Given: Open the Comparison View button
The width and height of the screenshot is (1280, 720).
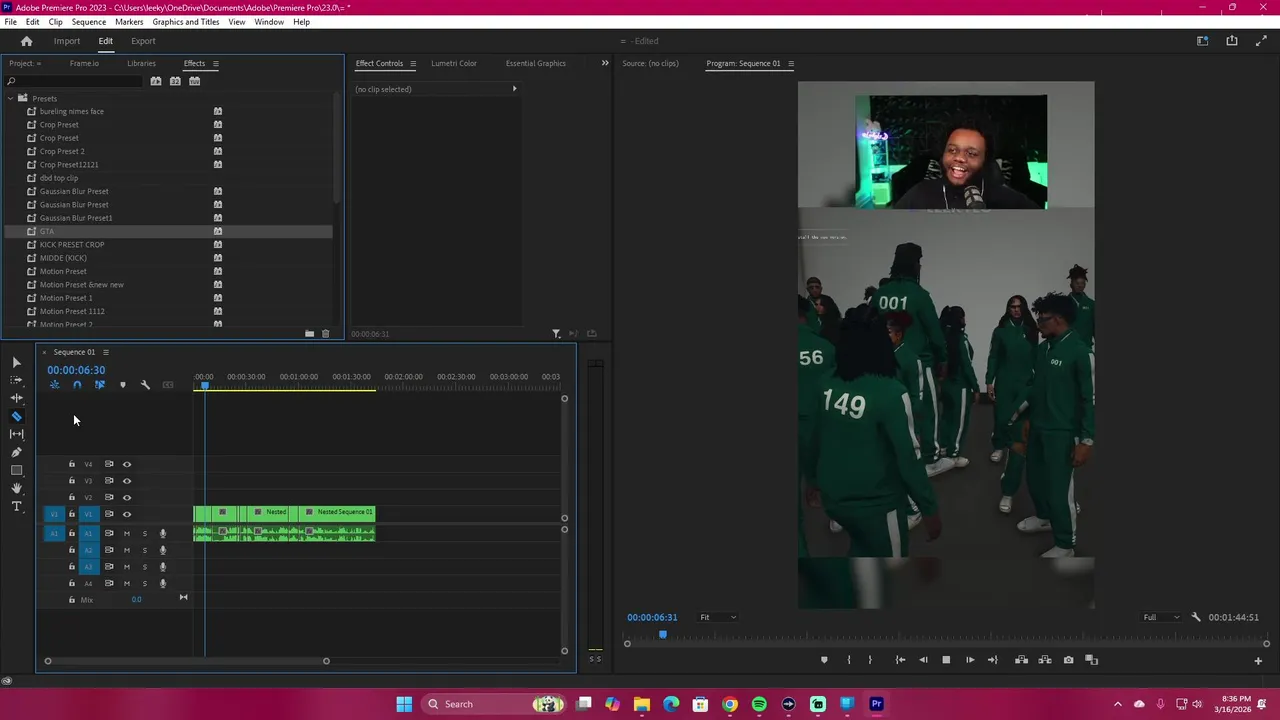Looking at the screenshot, I should (1091, 660).
